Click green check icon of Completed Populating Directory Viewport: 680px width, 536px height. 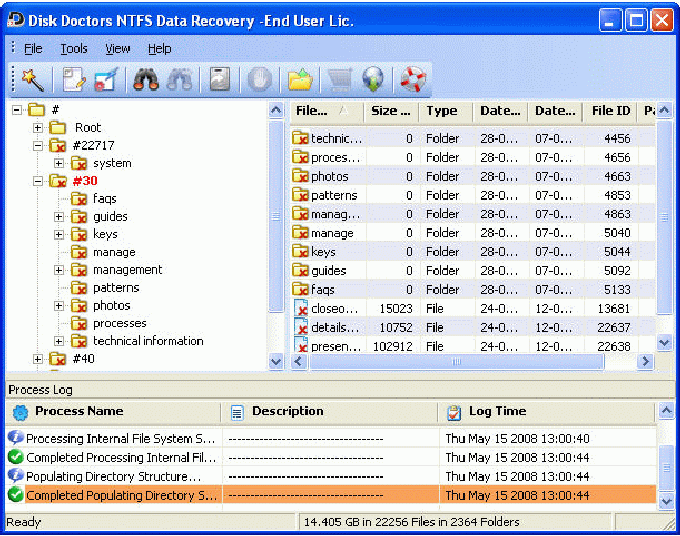pos(16,494)
